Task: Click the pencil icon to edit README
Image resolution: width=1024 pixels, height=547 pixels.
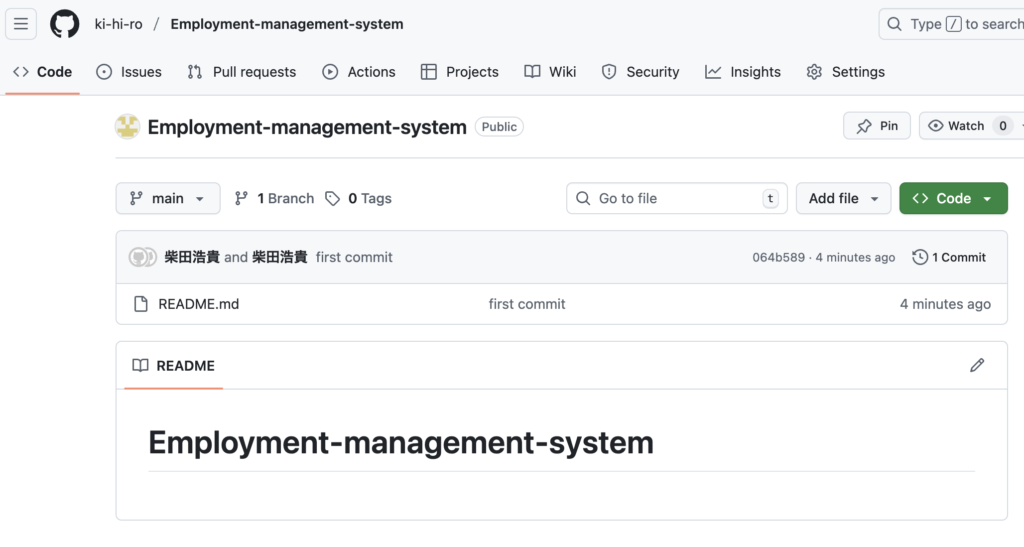Action: (x=977, y=365)
